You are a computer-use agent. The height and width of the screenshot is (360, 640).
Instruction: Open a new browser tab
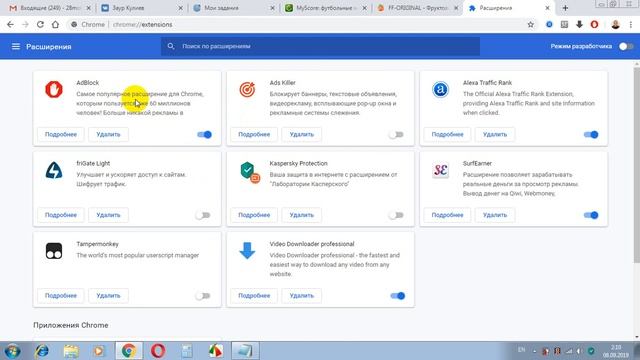pos(565,8)
